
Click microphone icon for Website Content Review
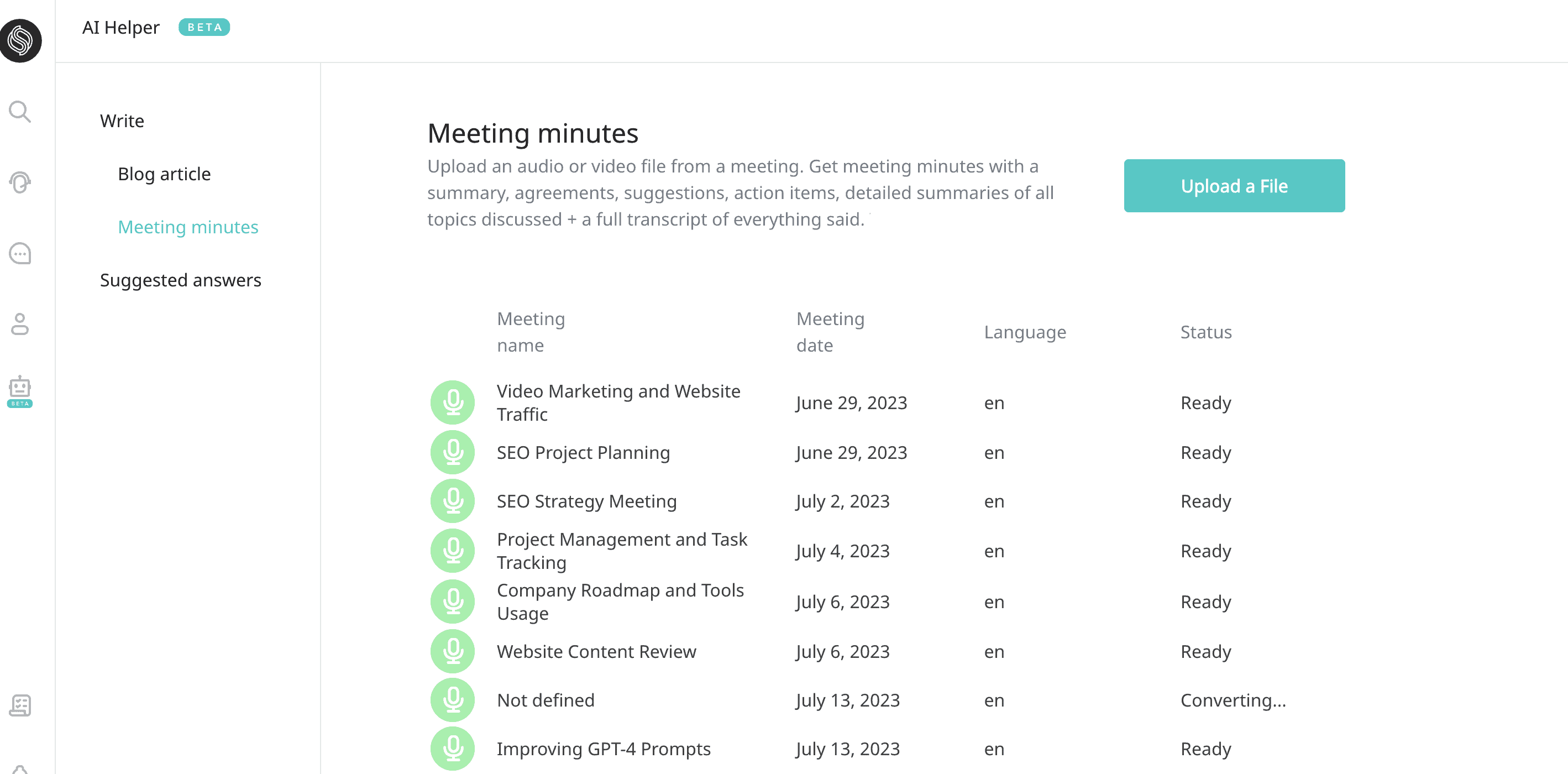click(453, 651)
